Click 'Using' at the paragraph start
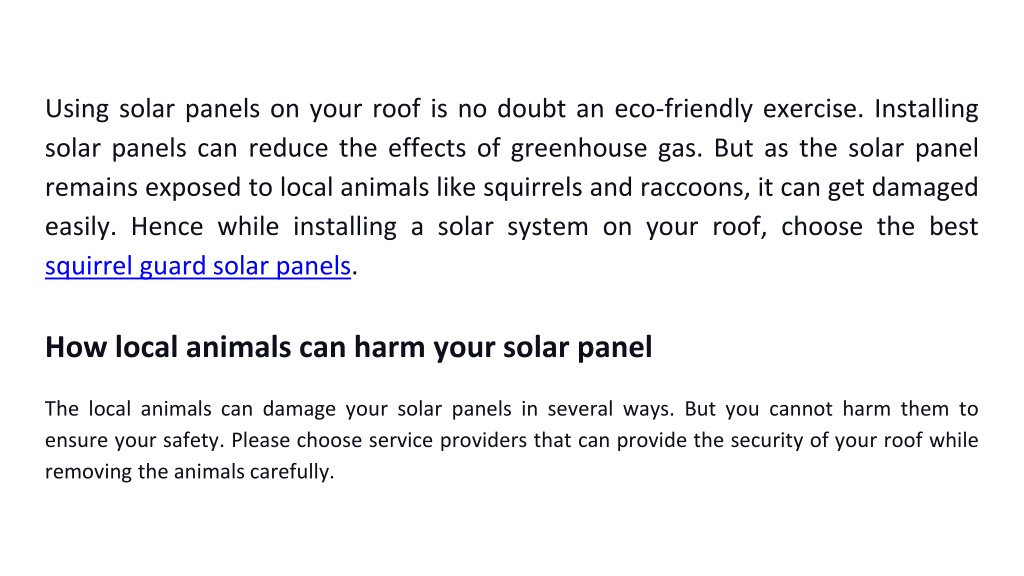This screenshot has height=576, width=1024. pos(76,109)
